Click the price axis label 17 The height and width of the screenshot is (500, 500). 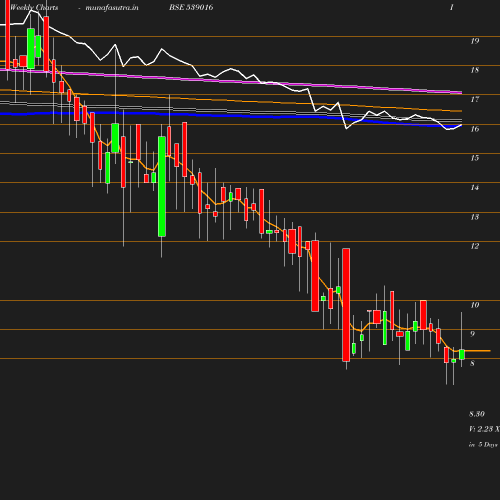[475, 99]
